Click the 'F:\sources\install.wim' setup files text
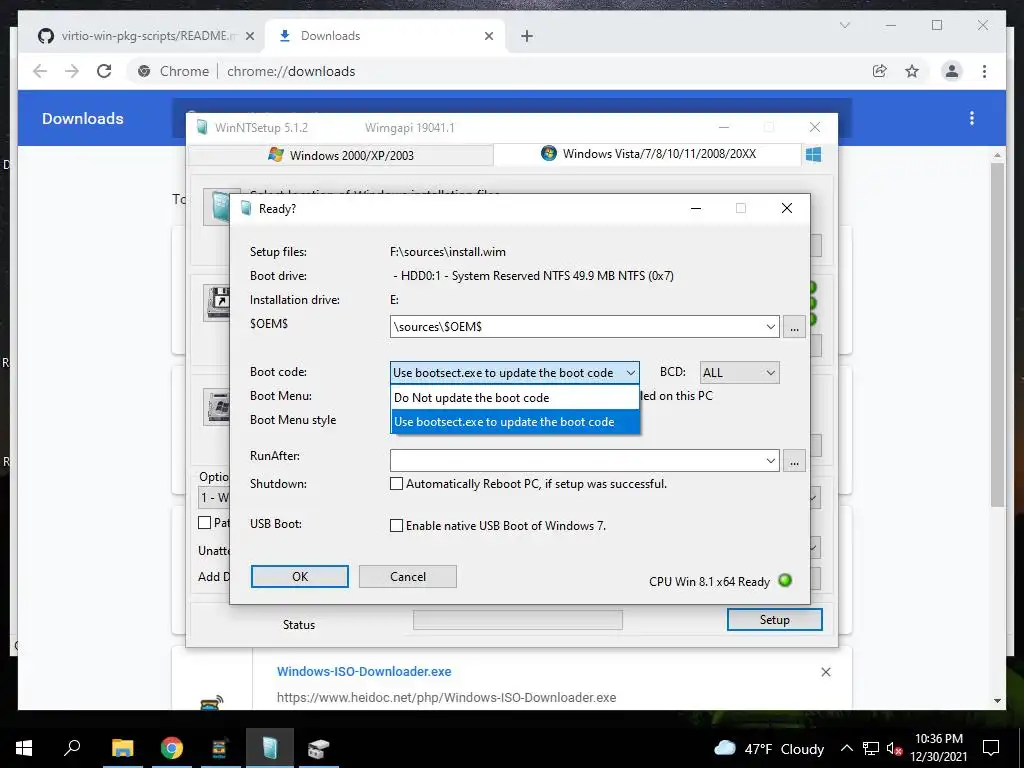This screenshot has width=1024, height=768. click(447, 252)
